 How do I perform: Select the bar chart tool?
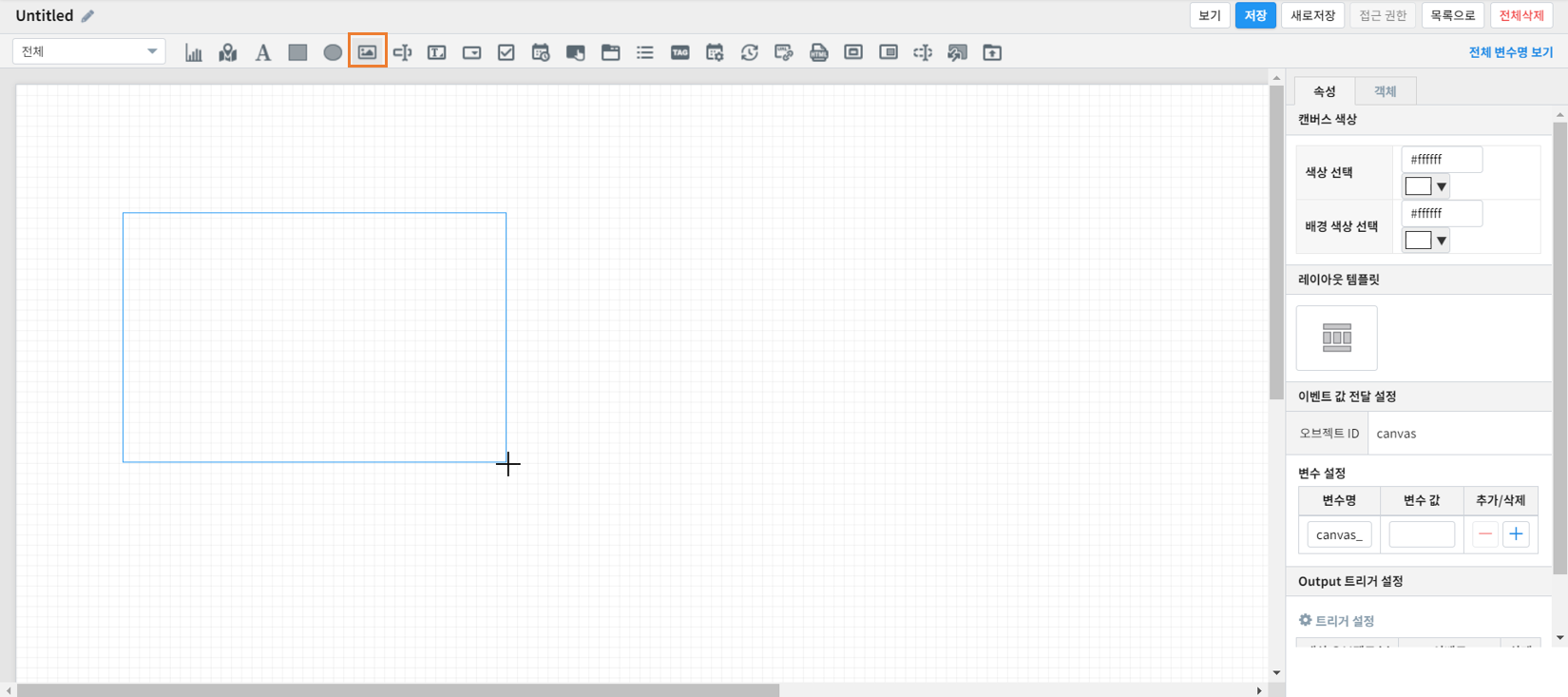click(x=194, y=52)
